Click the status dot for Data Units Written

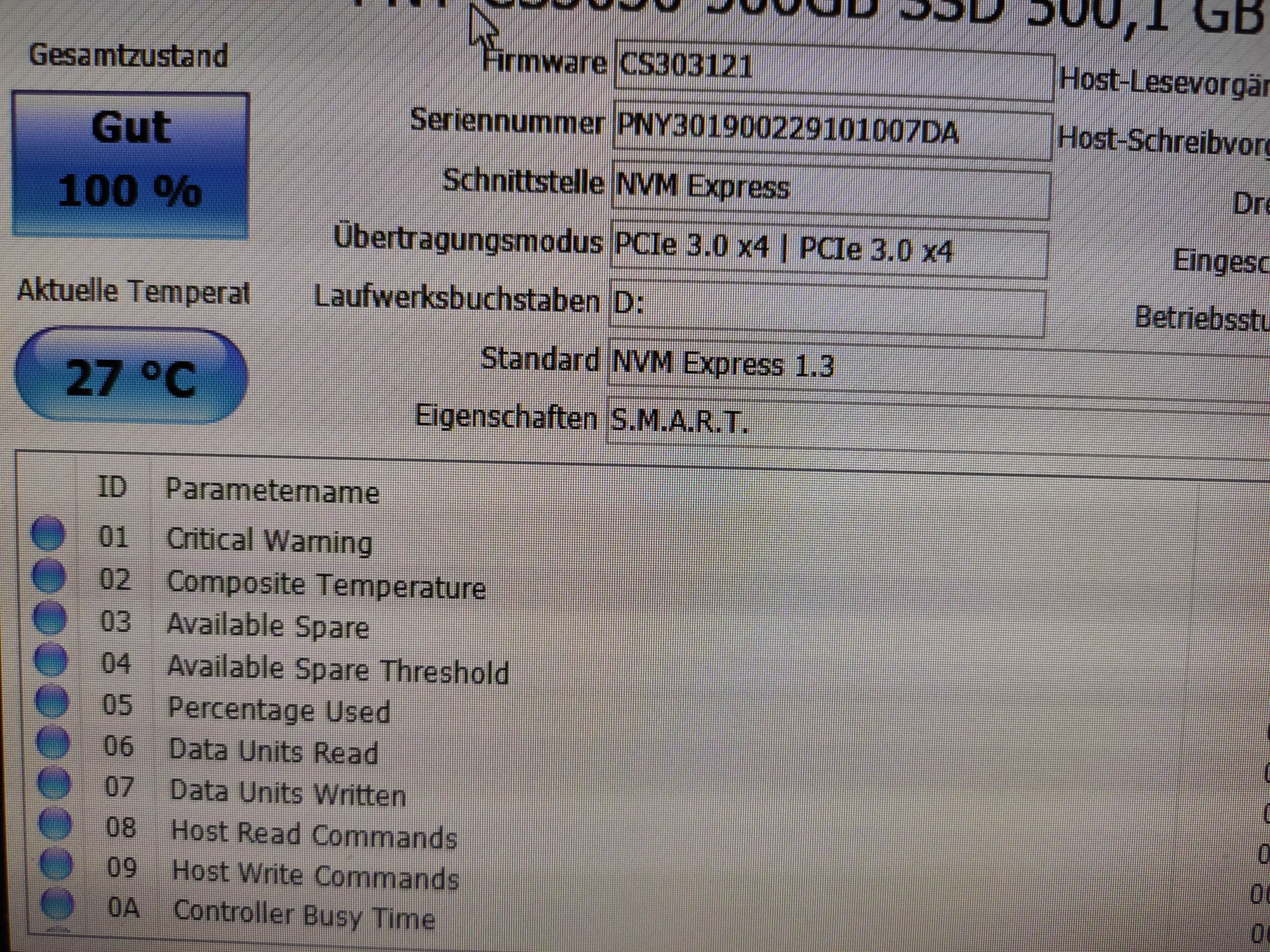[55, 783]
